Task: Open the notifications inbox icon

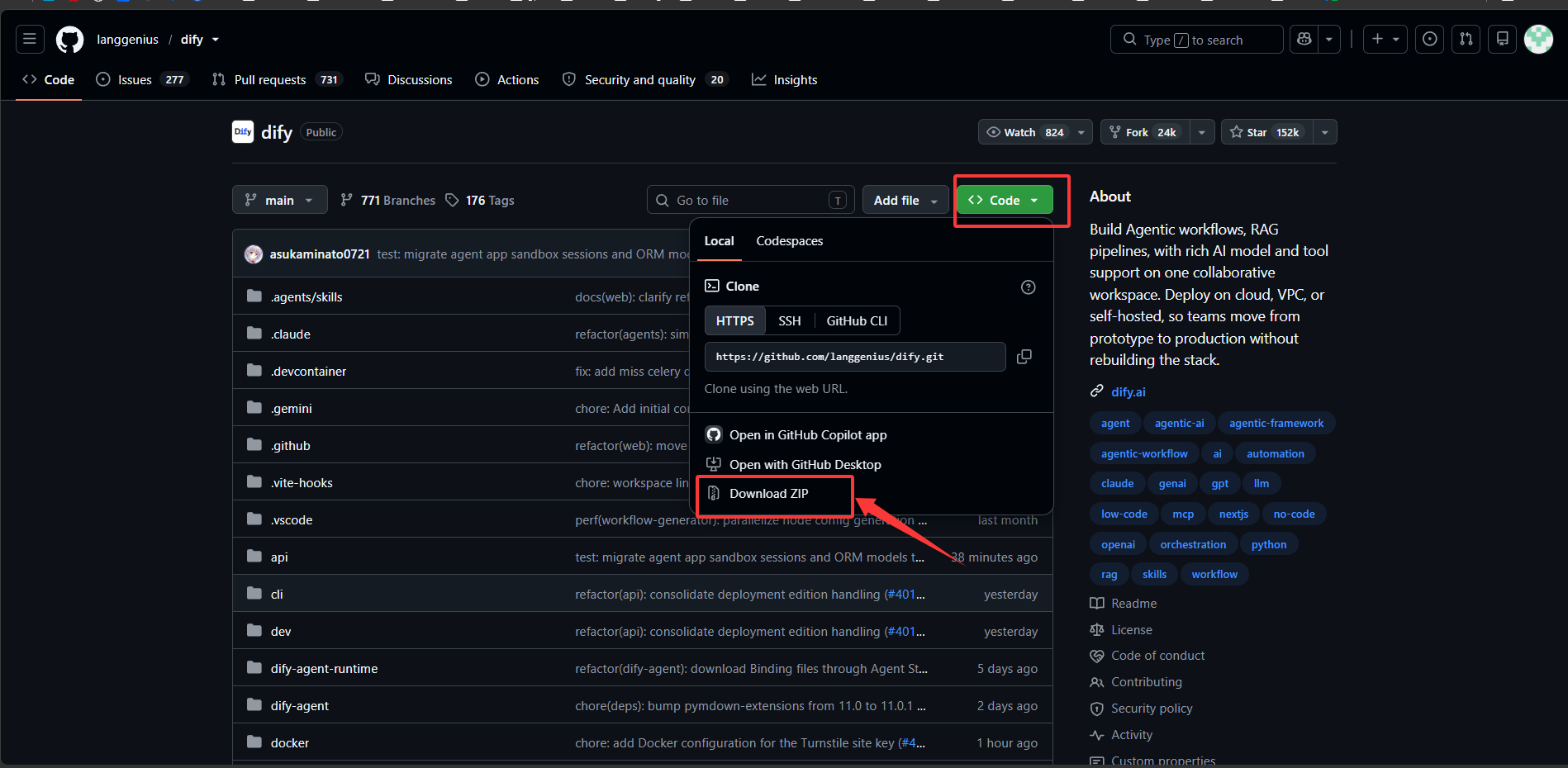Action: (x=1503, y=39)
